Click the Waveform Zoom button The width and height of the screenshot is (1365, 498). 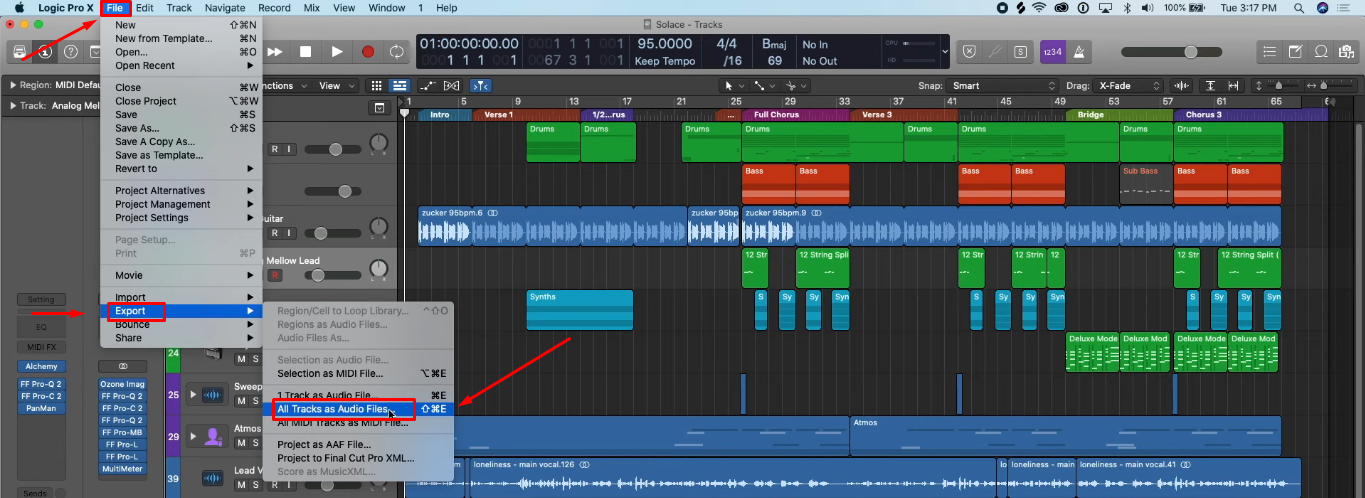point(1182,86)
